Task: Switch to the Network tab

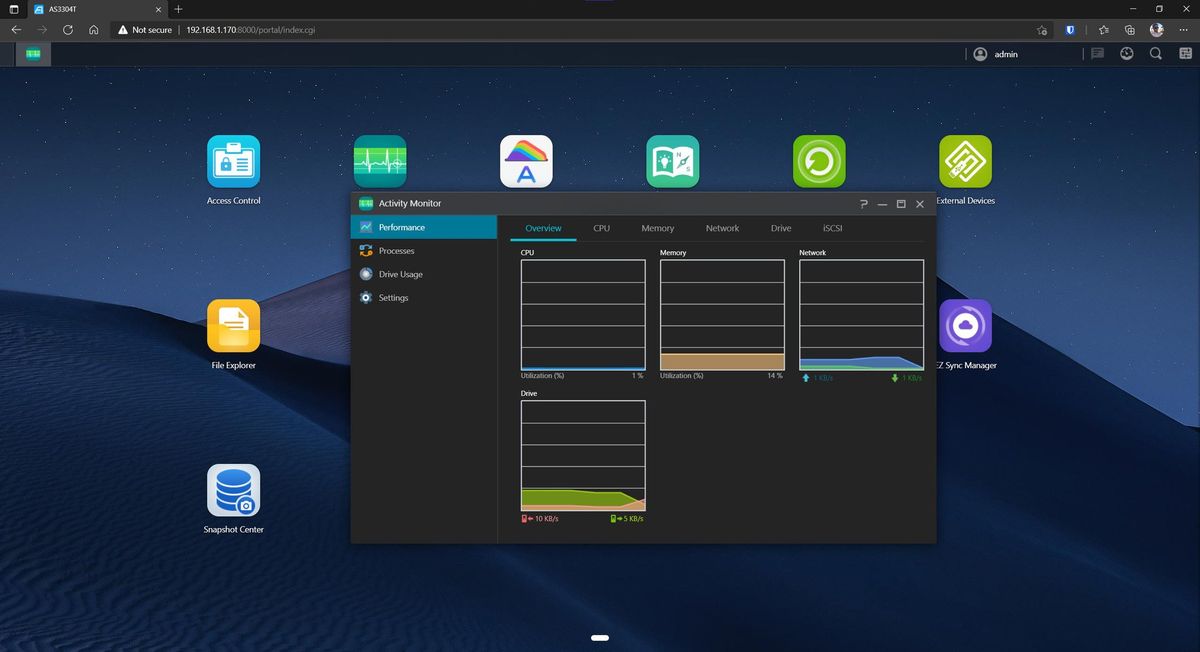Action: pyautogui.click(x=722, y=228)
